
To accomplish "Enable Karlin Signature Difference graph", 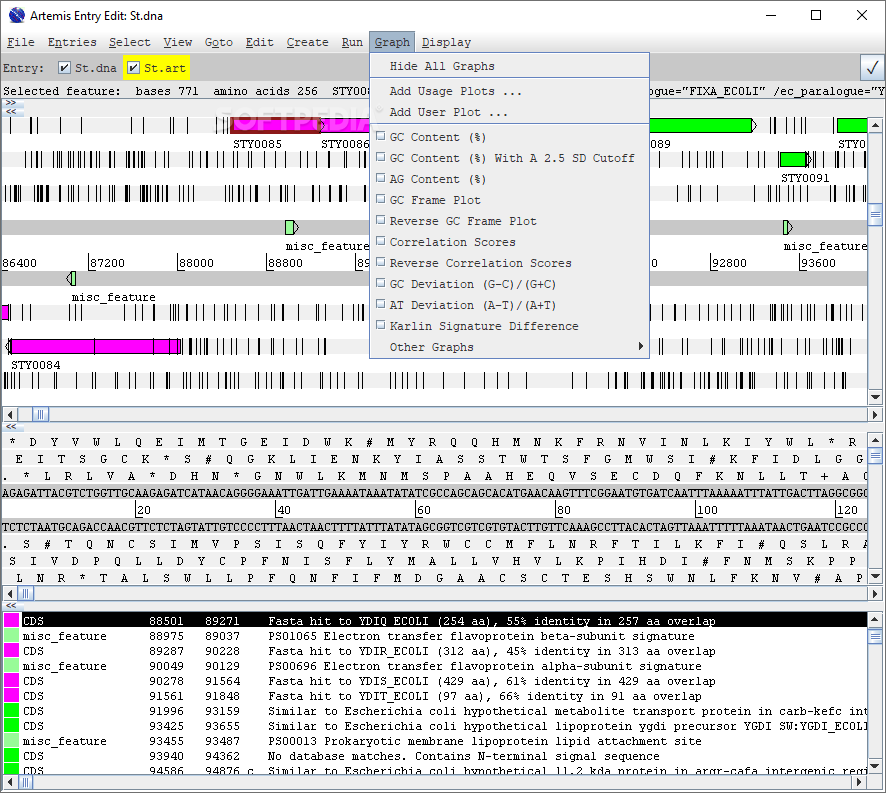I will click(381, 325).
